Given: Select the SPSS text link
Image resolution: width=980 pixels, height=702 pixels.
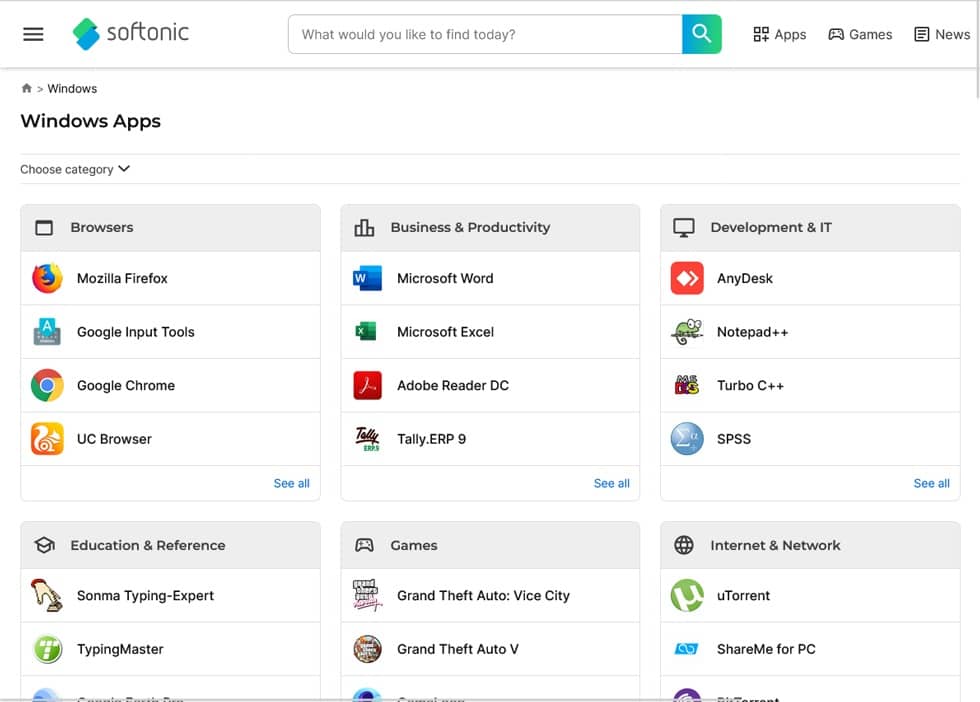Looking at the screenshot, I should (734, 439).
